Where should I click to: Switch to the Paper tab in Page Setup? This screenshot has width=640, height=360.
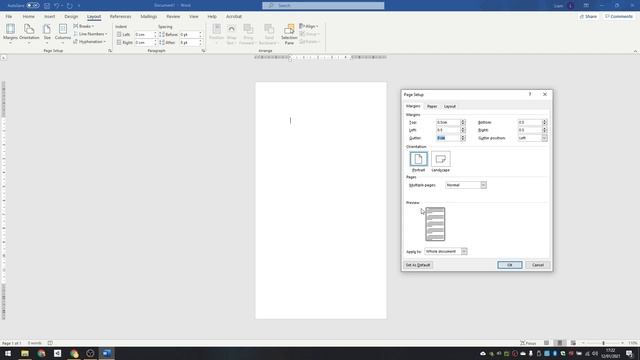(432, 106)
